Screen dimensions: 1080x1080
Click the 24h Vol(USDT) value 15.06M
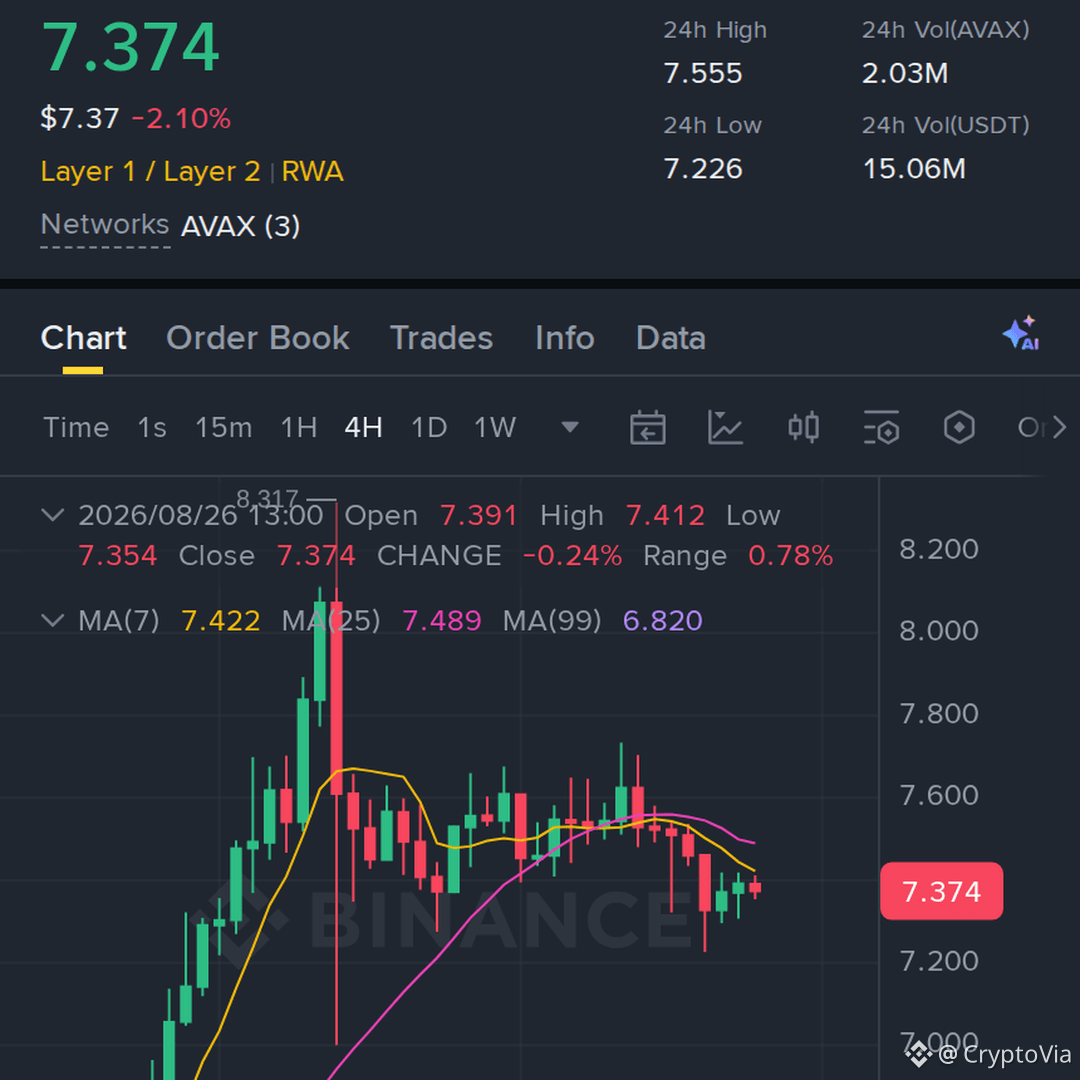[914, 169]
